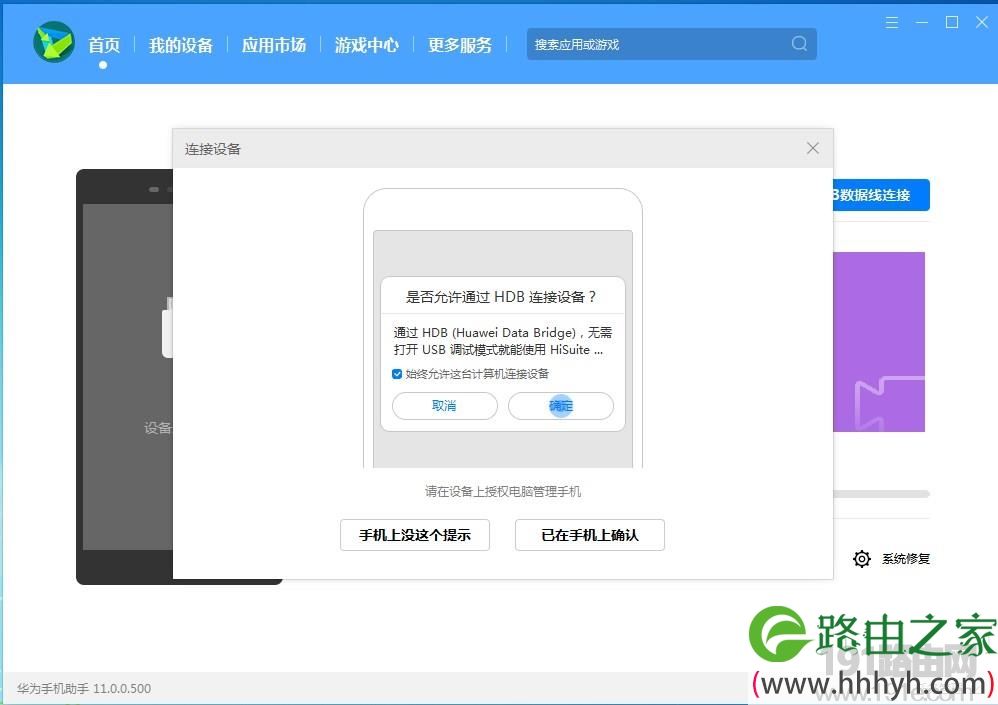Image resolution: width=998 pixels, height=705 pixels.
Task: Toggle 始终允许这台计算机连接设备 checkbox
Action: coord(397,374)
